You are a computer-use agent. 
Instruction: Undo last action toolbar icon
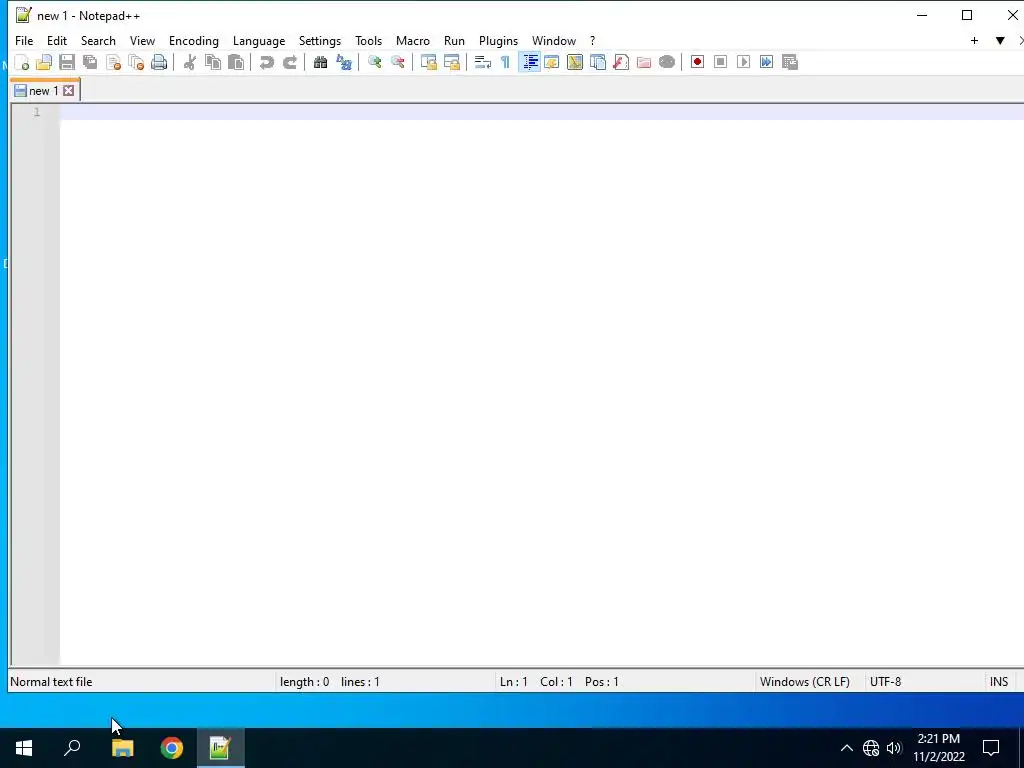pyautogui.click(x=266, y=62)
